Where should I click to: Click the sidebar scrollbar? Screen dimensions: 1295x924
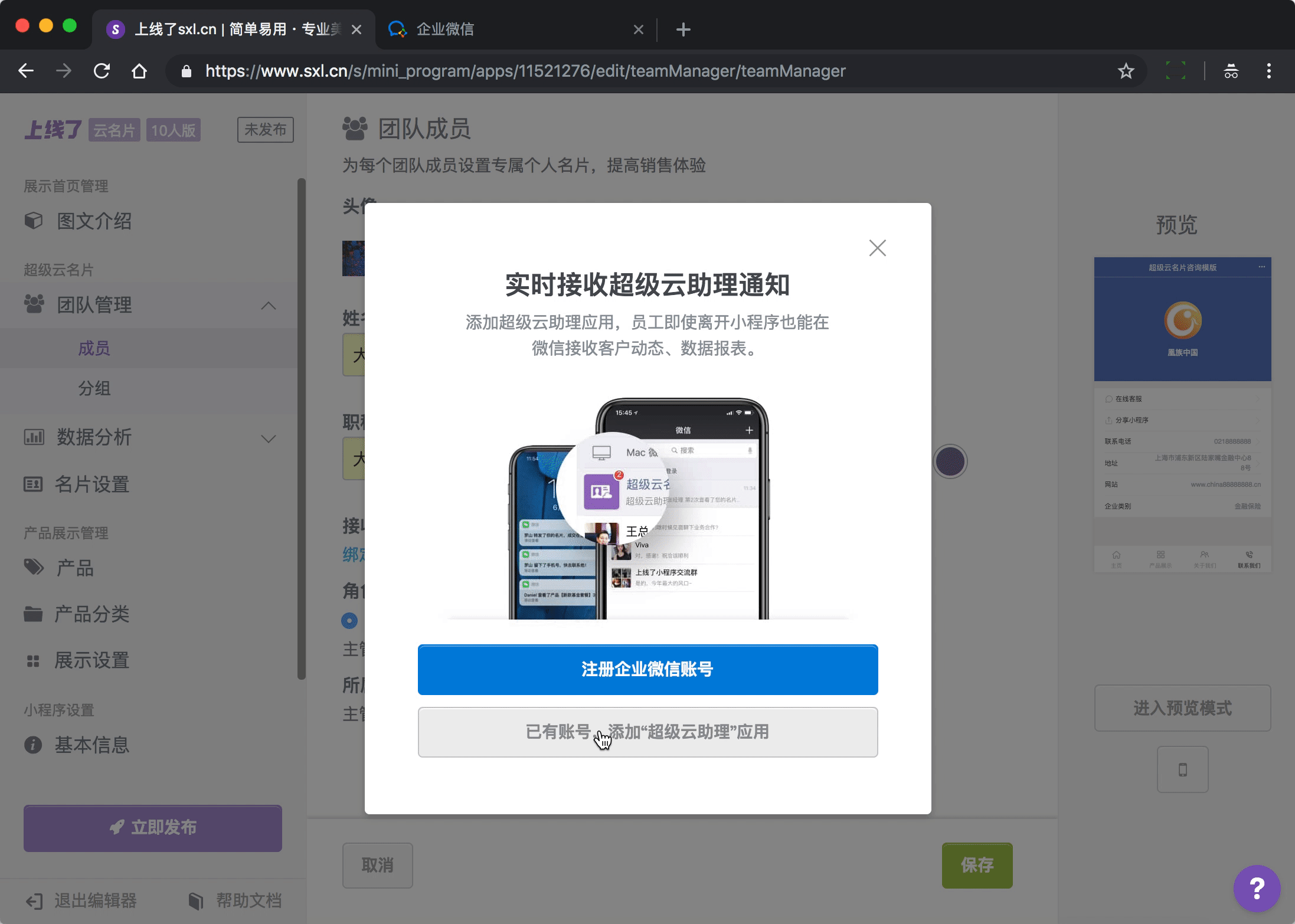pyautogui.click(x=302, y=428)
